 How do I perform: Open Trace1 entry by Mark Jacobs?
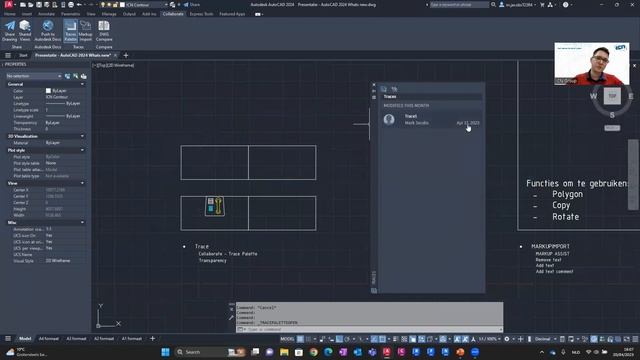(432, 119)
